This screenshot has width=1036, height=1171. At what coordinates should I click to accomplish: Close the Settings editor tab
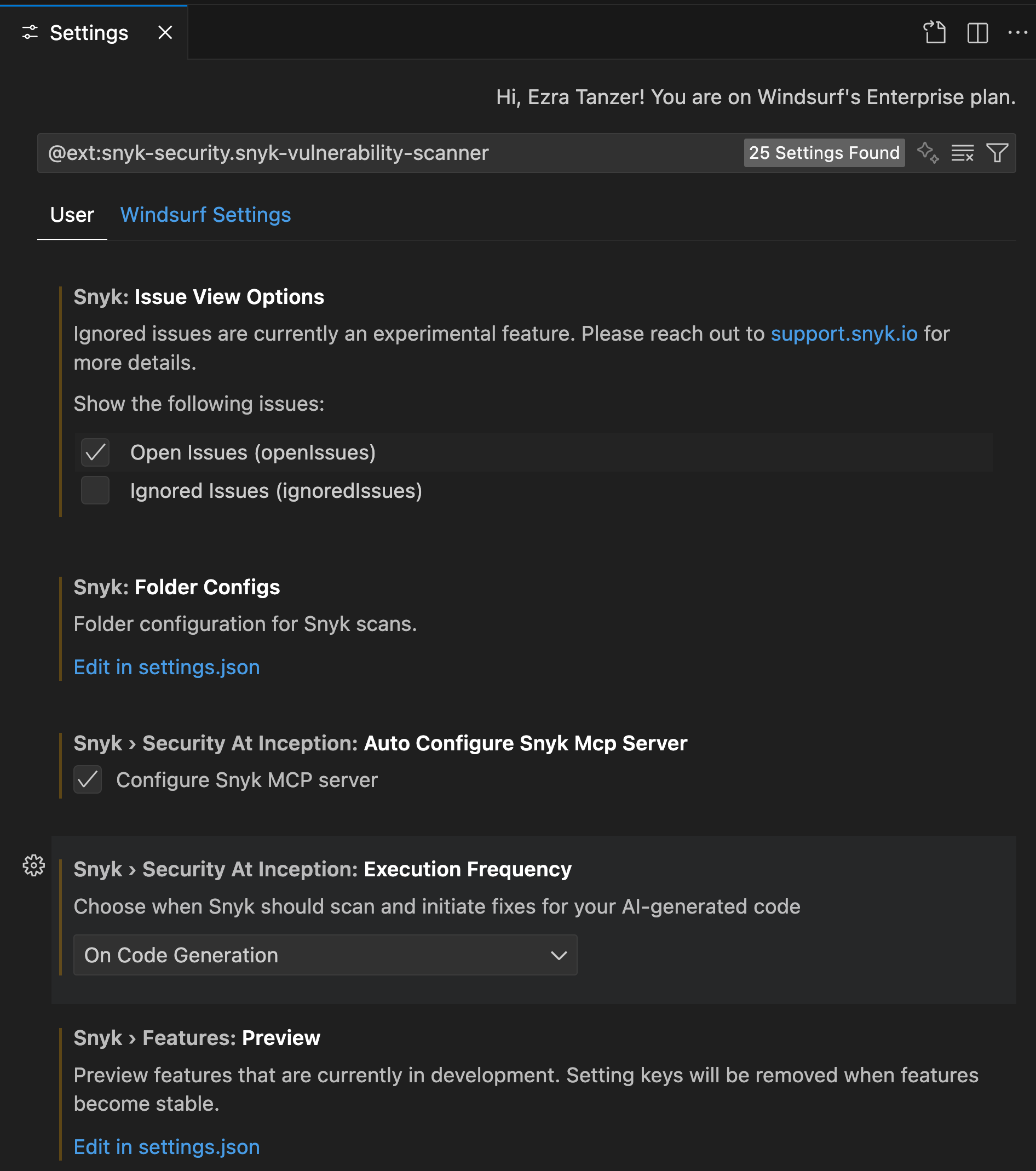click(165, 33)
